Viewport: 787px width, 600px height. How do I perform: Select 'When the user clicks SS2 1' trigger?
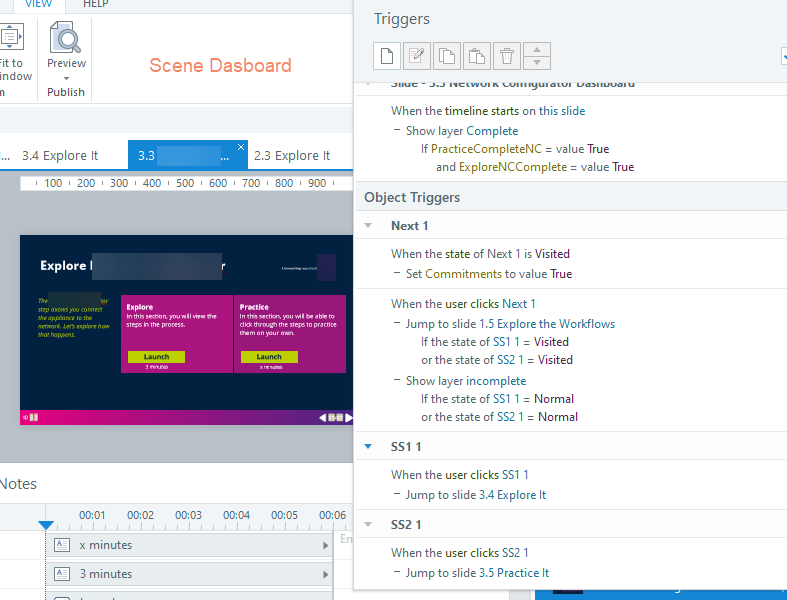459,553
